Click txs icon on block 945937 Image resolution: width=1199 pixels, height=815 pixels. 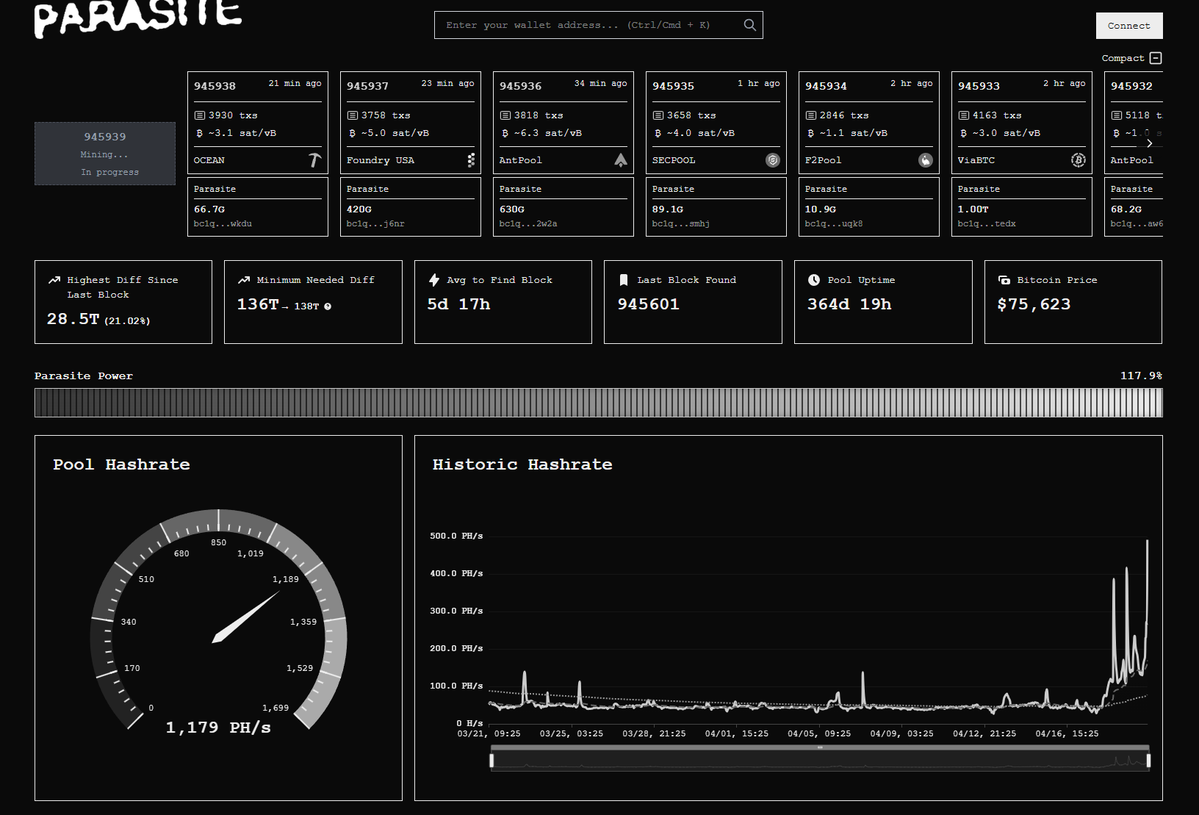click(x=353, y=115)
